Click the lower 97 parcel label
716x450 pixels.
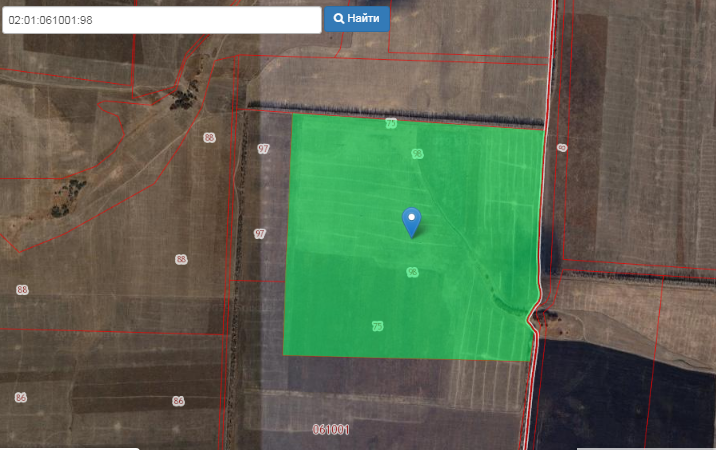click(260, 233)
